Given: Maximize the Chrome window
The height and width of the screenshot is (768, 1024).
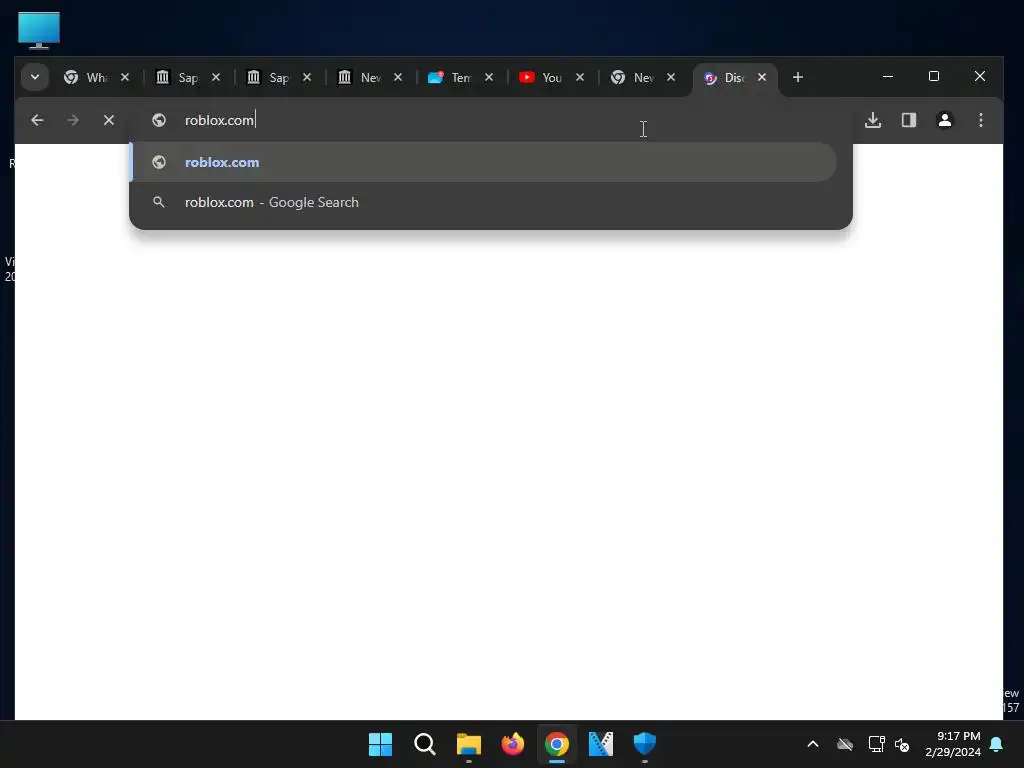Looking at the screenshot, I should 934,76.
